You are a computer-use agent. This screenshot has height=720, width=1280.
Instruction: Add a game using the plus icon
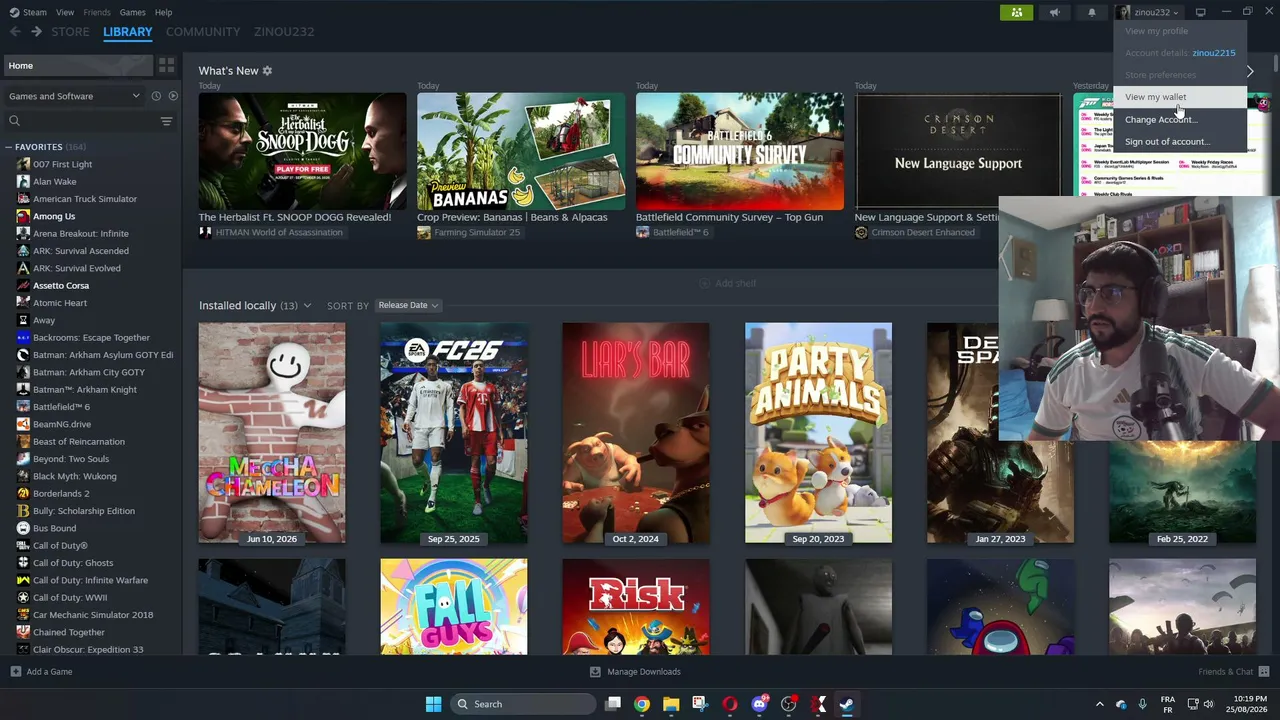click(15, 672)
